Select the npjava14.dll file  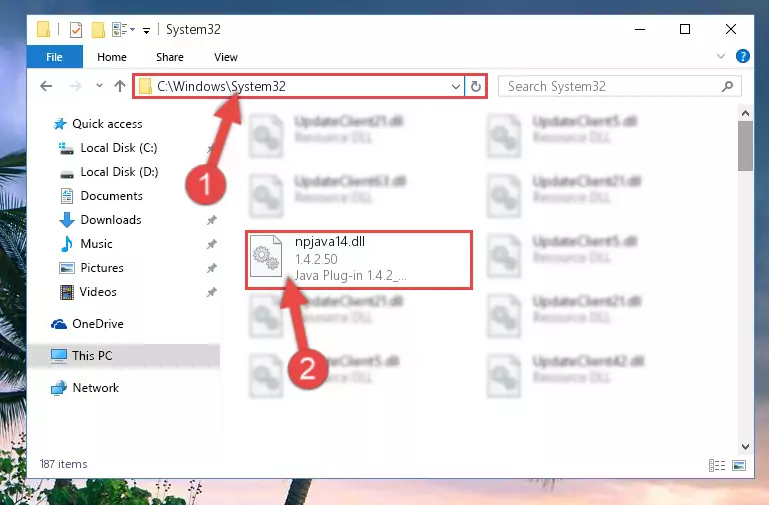(x=359, y=259)
